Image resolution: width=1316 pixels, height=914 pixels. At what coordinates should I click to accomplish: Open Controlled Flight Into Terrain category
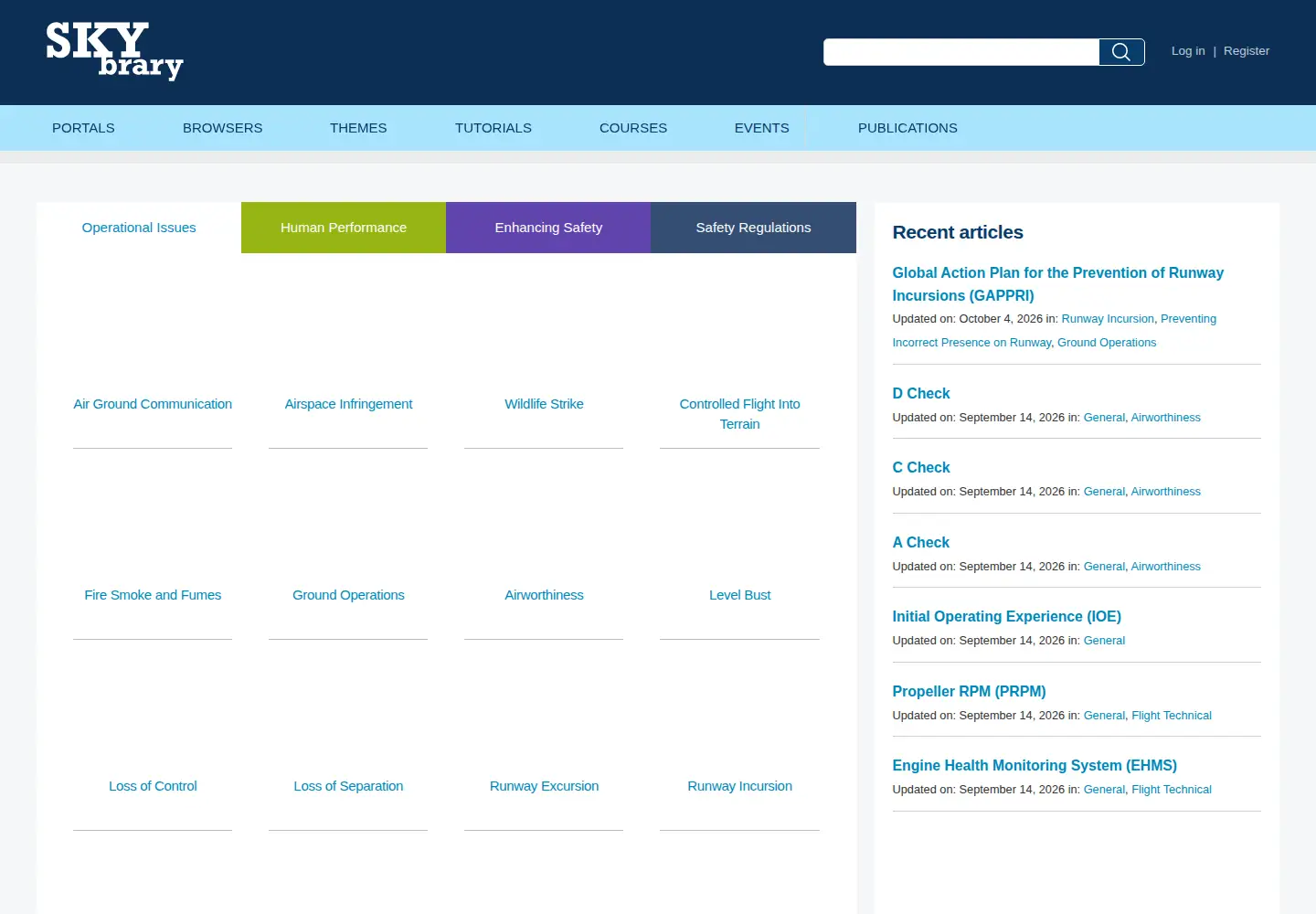[739, 414]
